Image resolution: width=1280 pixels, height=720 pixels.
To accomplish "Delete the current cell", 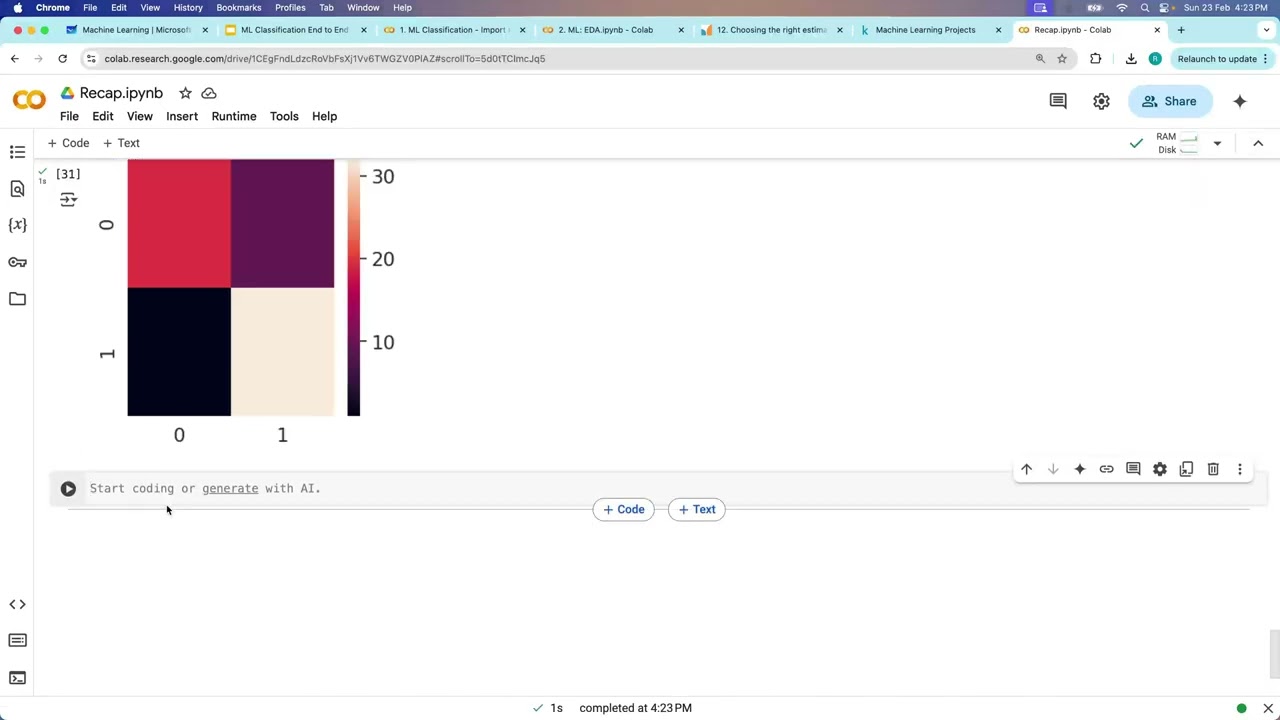I will point(1213,469).
